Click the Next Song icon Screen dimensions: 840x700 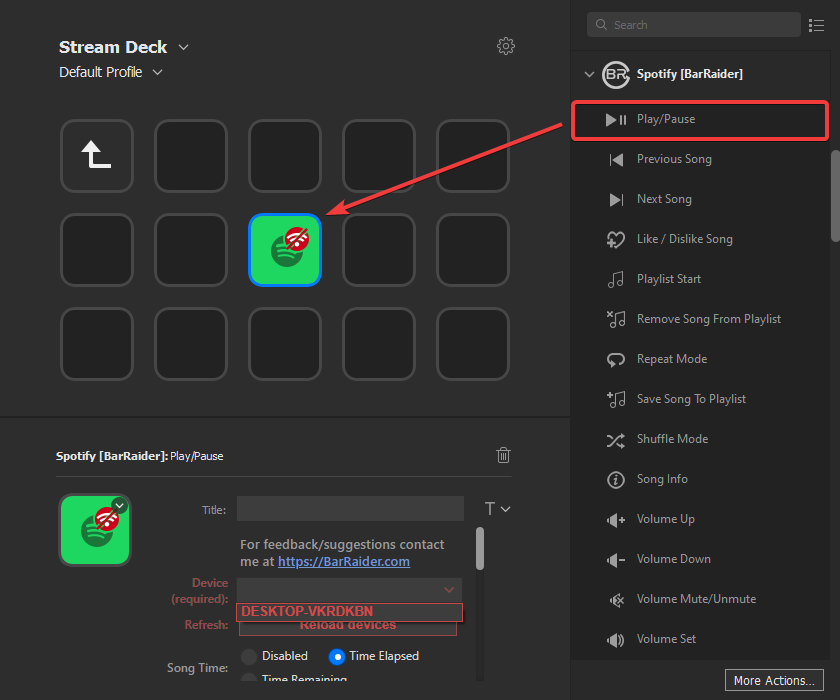pyautogui.click(x=616, y=200)
